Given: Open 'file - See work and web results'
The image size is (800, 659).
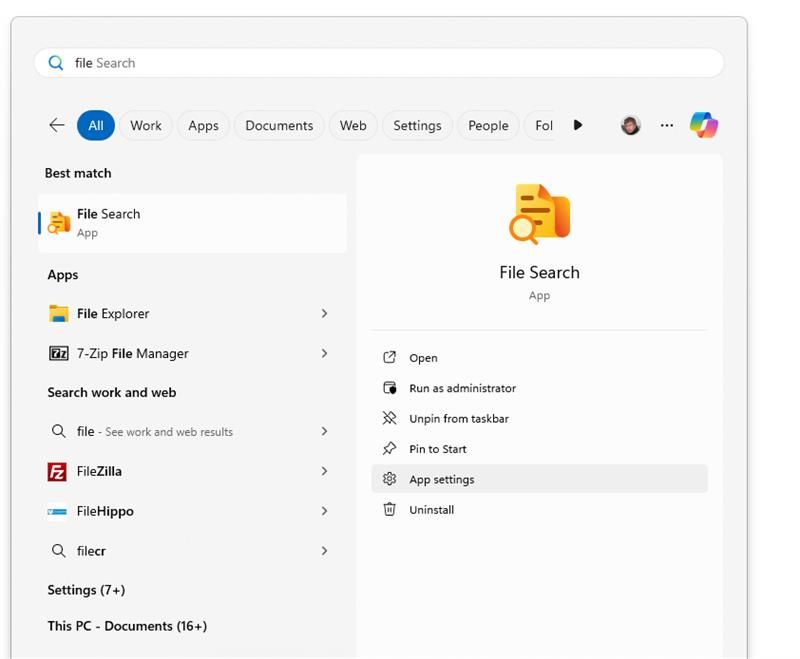Looking at the screenshot, I should [192, 432].
